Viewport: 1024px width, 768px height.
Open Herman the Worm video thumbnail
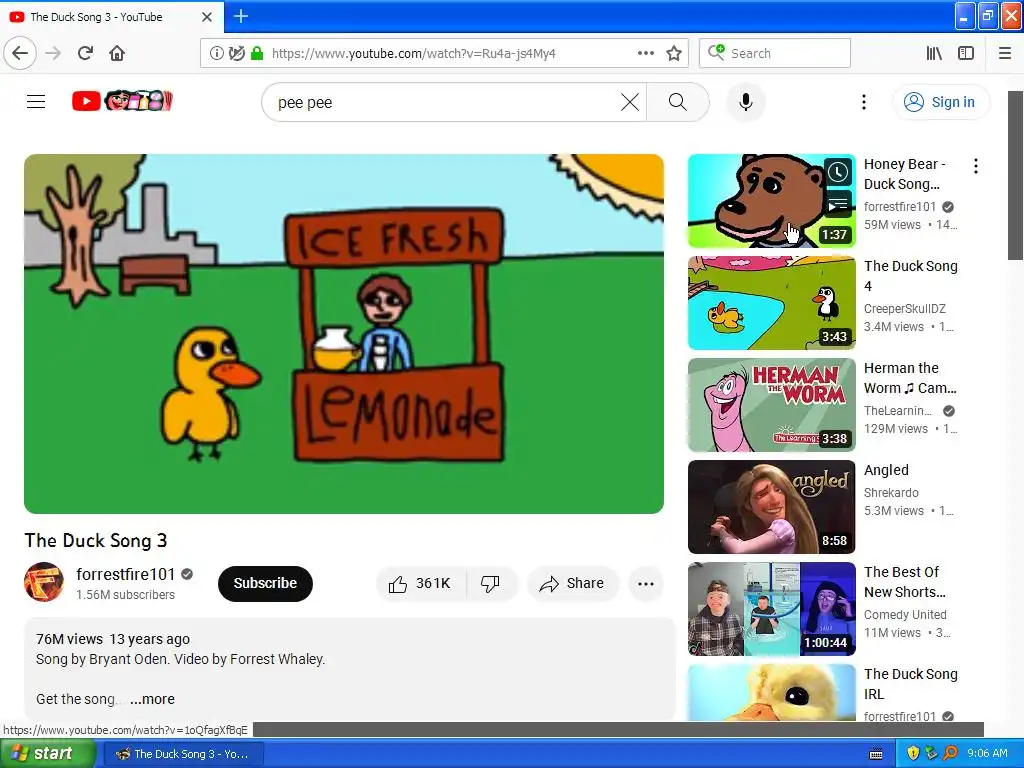(x=771, y=405)
